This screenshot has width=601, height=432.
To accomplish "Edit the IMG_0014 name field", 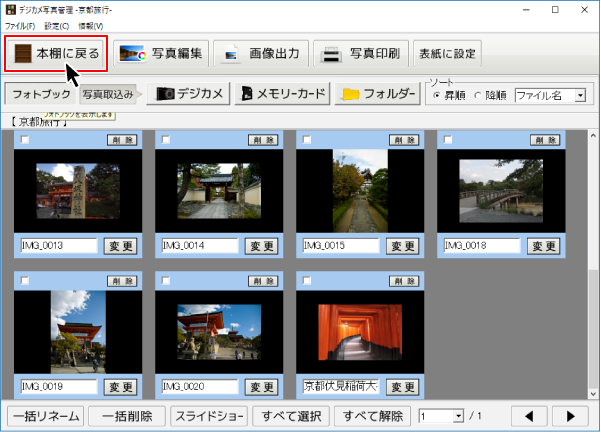I will (x=200, y=246).
